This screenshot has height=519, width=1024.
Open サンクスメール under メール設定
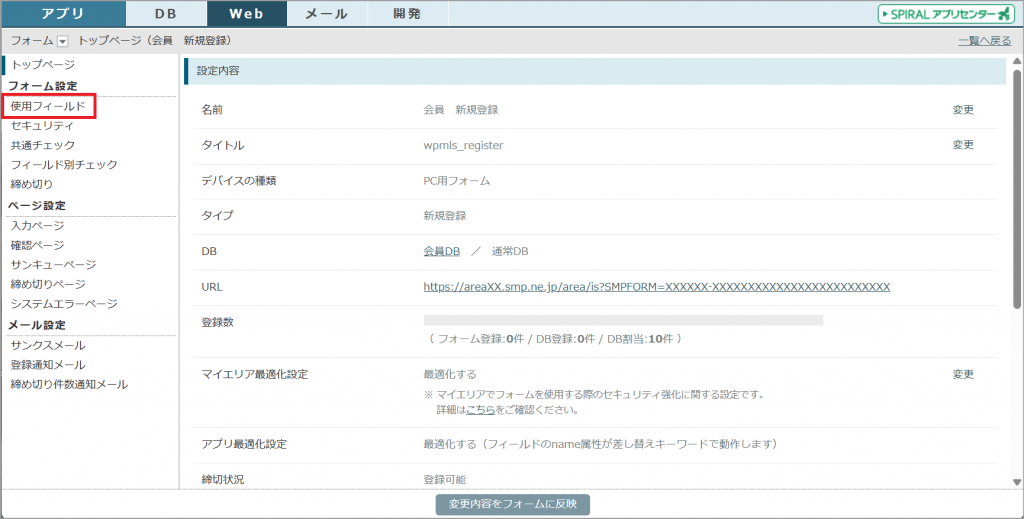48,345
